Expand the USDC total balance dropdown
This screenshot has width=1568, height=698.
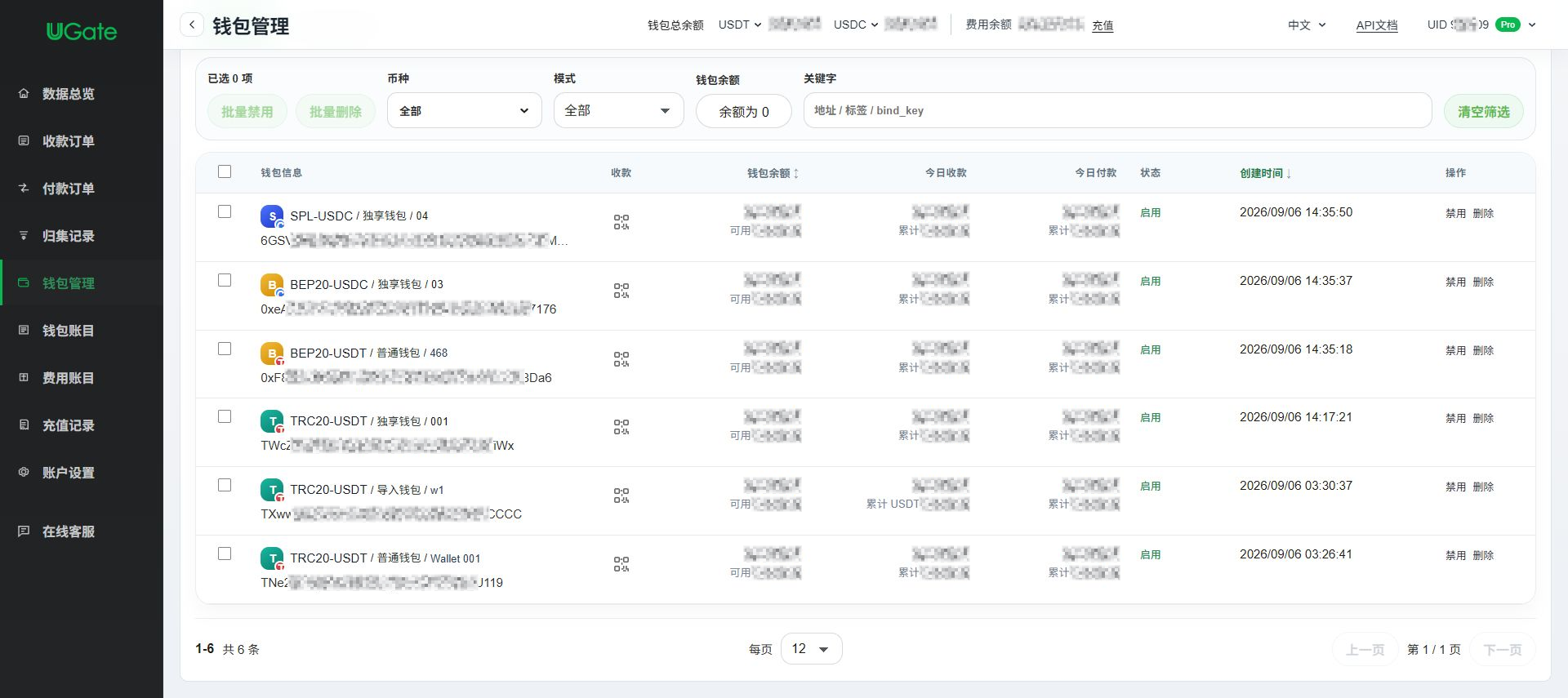(x=856, y=24)
